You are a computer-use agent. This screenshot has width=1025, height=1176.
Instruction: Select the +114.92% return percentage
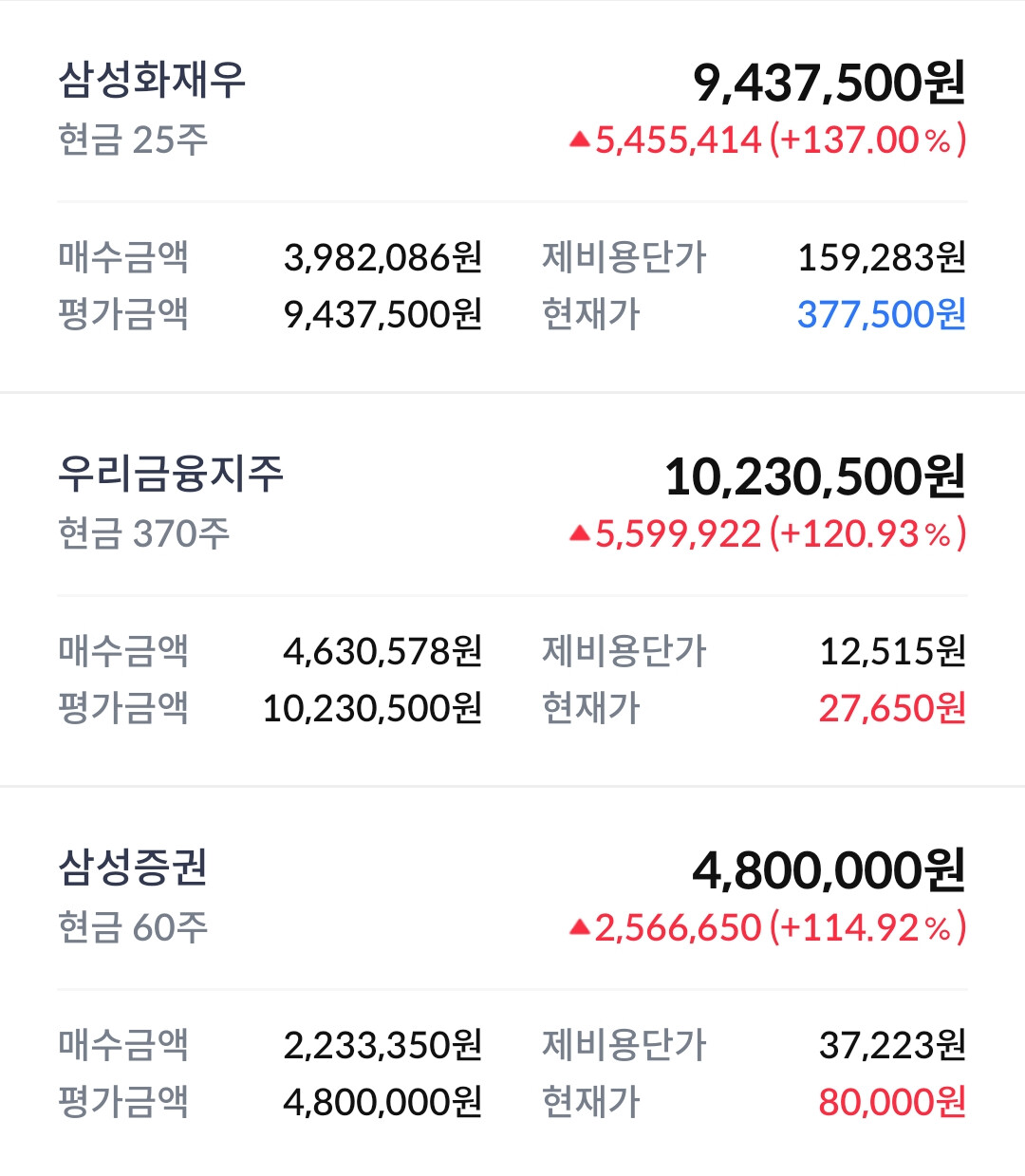(867, 928)
